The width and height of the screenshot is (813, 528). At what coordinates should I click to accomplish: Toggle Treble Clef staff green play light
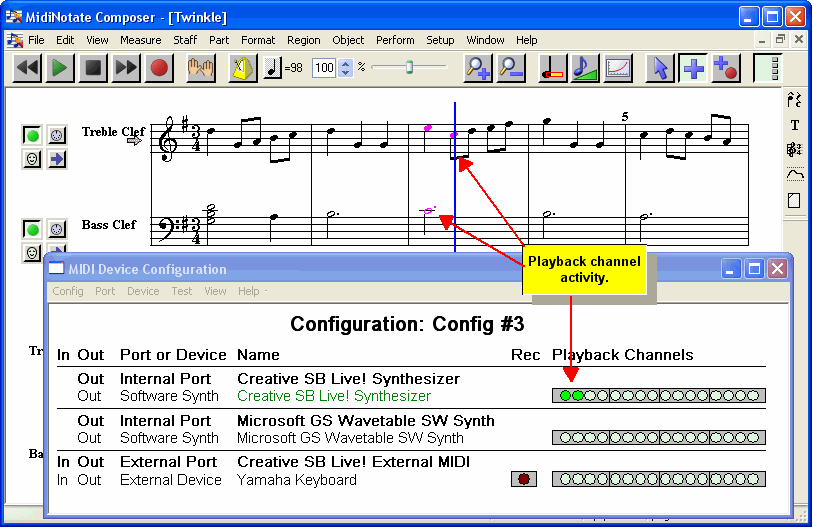point(33,135)
